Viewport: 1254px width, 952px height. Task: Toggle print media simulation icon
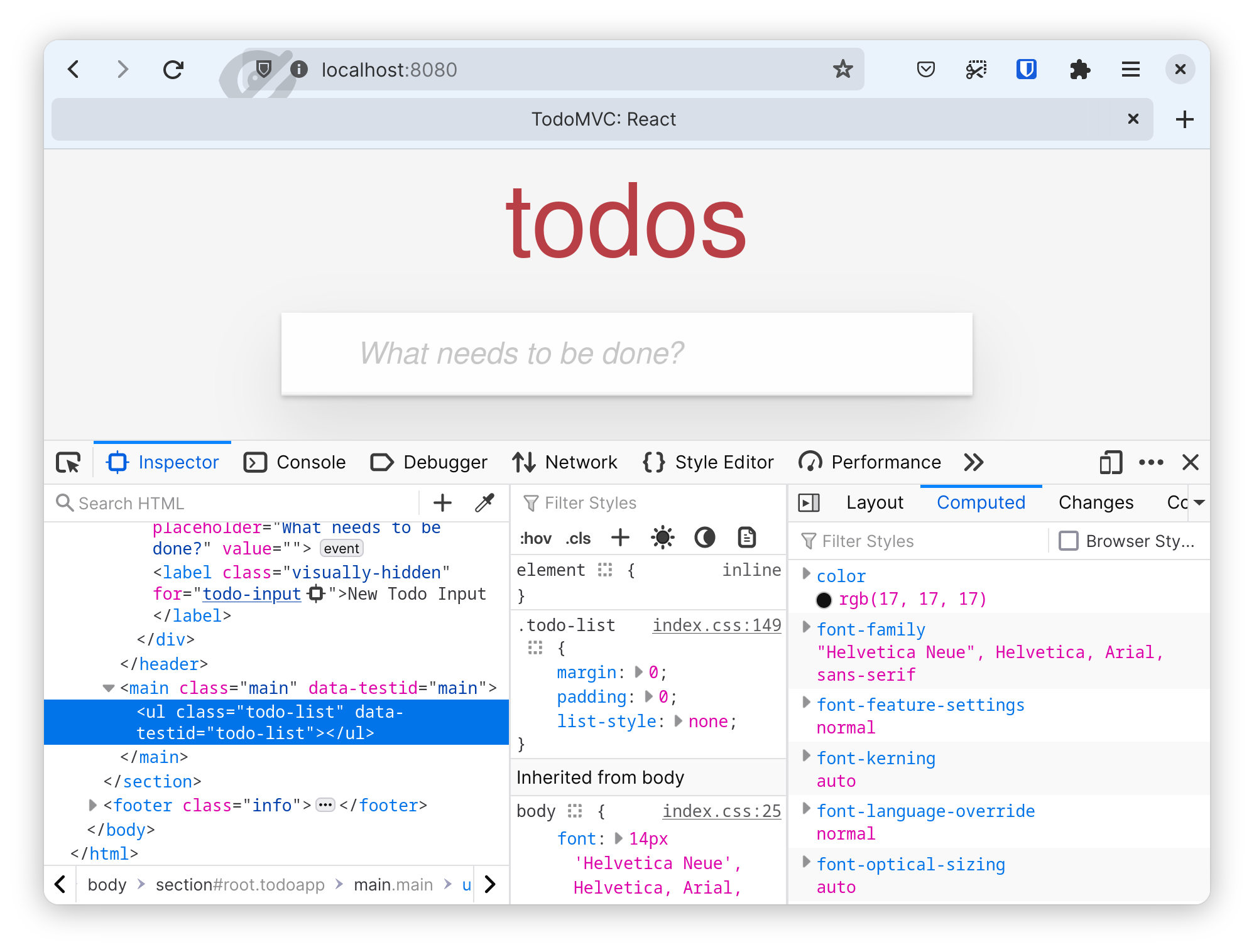click(x=746, y=538)
